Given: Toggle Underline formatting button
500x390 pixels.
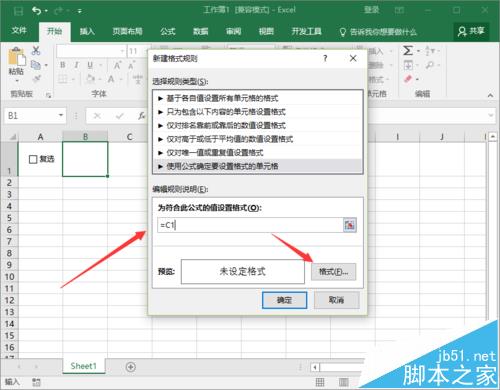Looking at the screenshot, I should (90, 65).
